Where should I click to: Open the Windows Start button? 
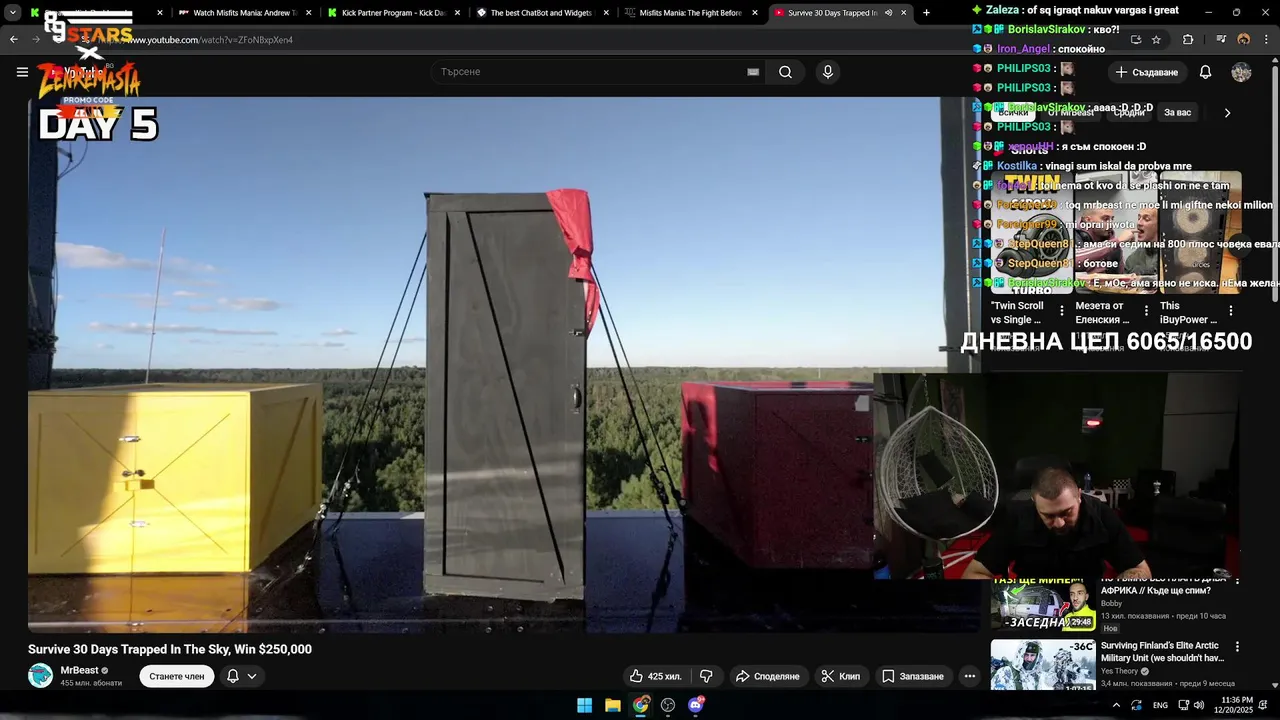[x=585, y=705]
